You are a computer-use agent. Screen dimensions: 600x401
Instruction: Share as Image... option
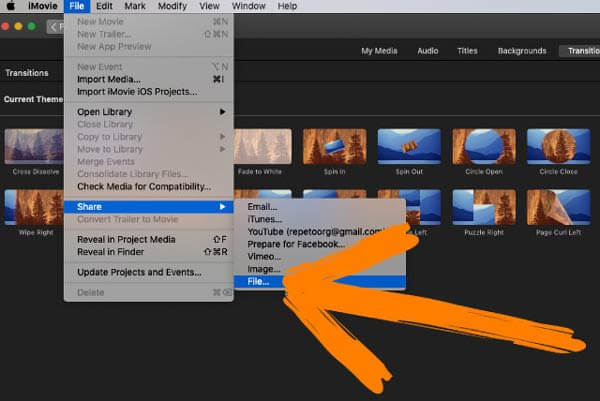(x=320, y=269)
